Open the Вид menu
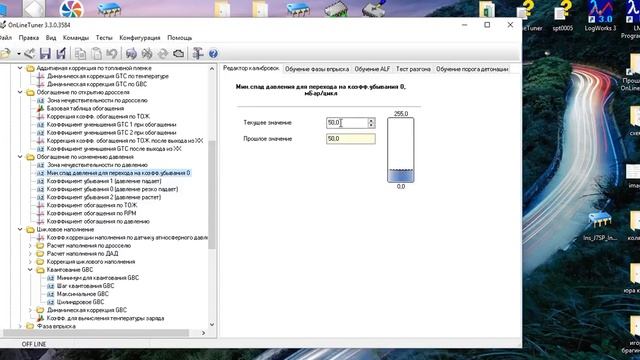 [x=51, y=38]
